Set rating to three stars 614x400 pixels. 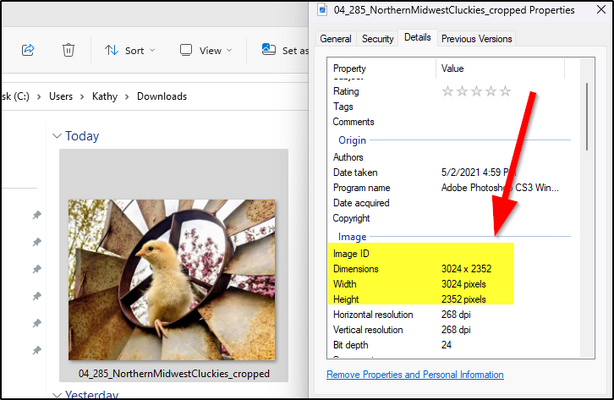477,91
